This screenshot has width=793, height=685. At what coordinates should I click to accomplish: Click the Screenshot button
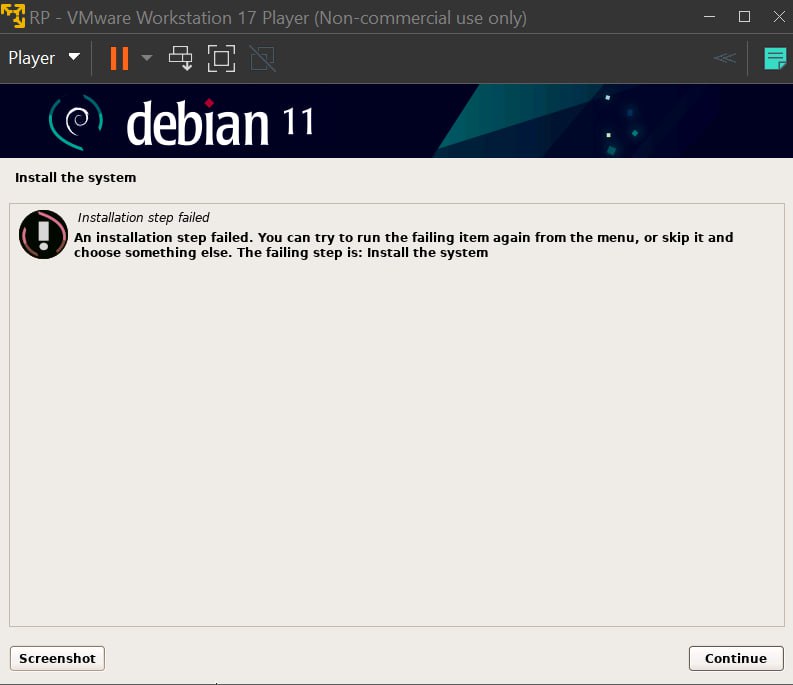57,658
